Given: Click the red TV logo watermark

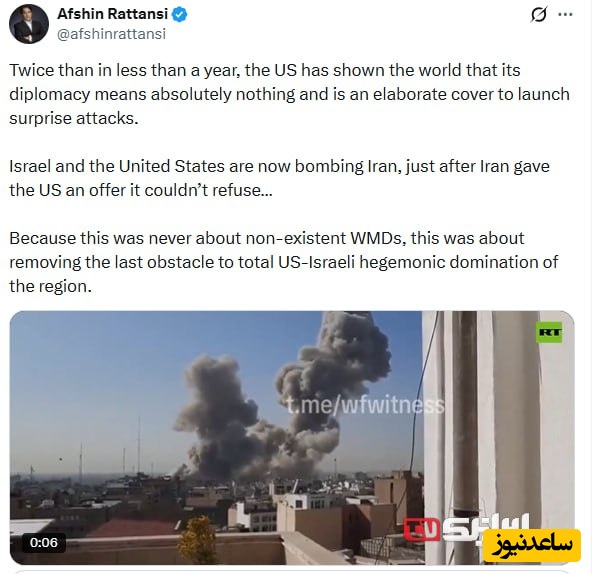Looking at the screenshot, I should [x=422, y=529].
